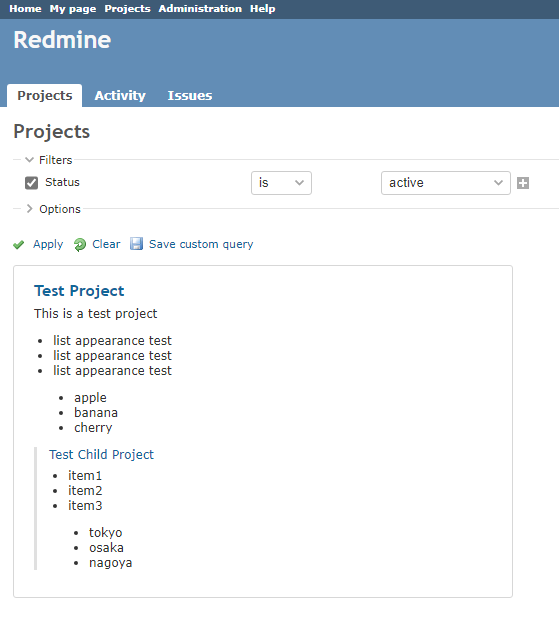
Task: Open the Test Project link
Action: tap(79, 290)
